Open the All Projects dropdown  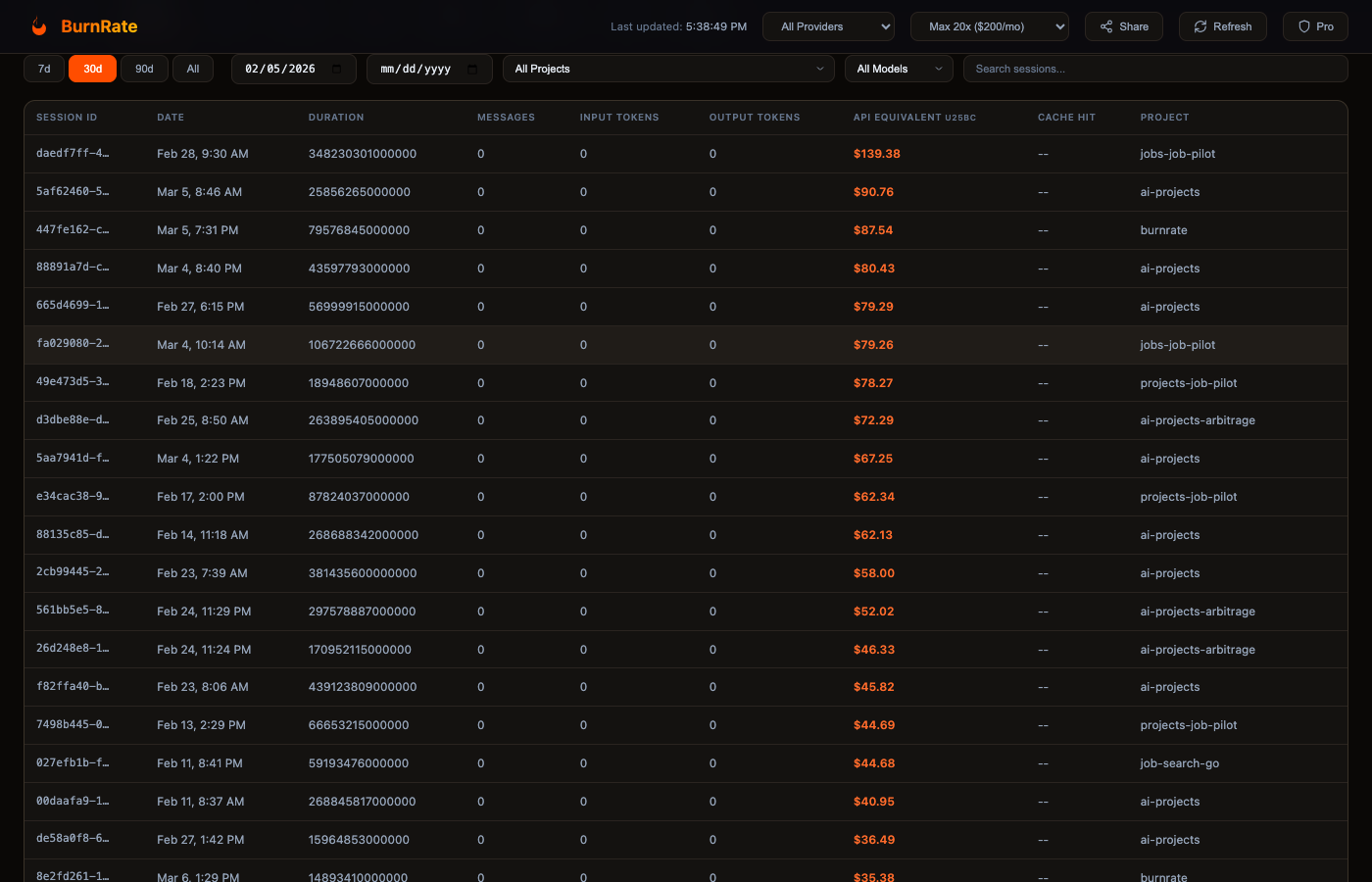pos(668,69)
